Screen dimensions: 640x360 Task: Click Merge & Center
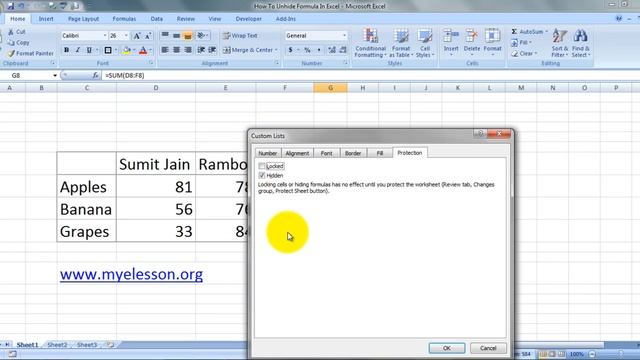248,50
